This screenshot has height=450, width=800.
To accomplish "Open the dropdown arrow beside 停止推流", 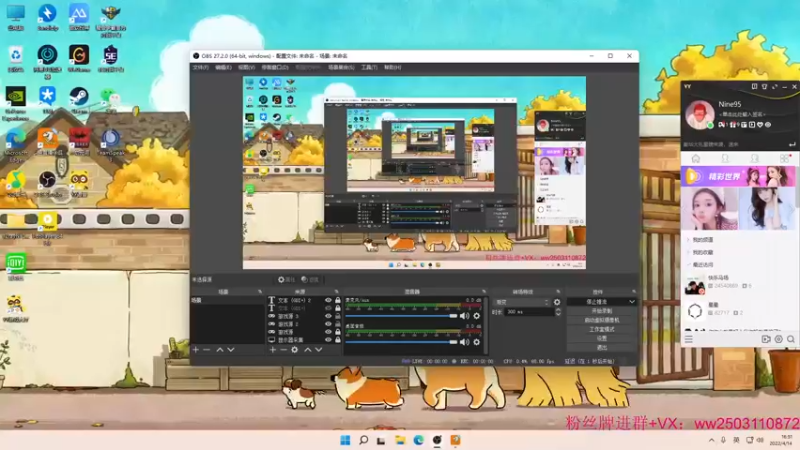I will coord(632,302).
